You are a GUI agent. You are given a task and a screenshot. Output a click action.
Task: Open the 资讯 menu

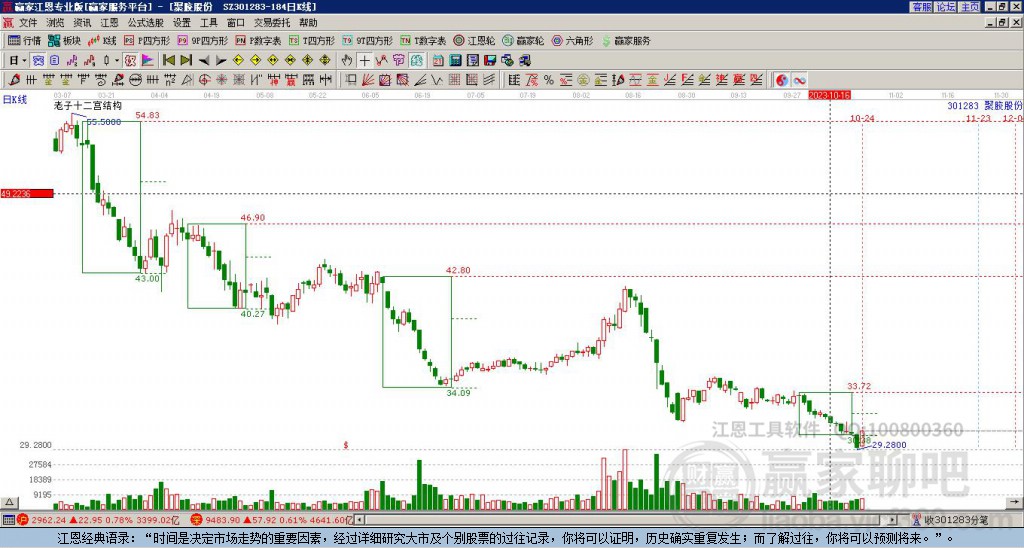82,23
